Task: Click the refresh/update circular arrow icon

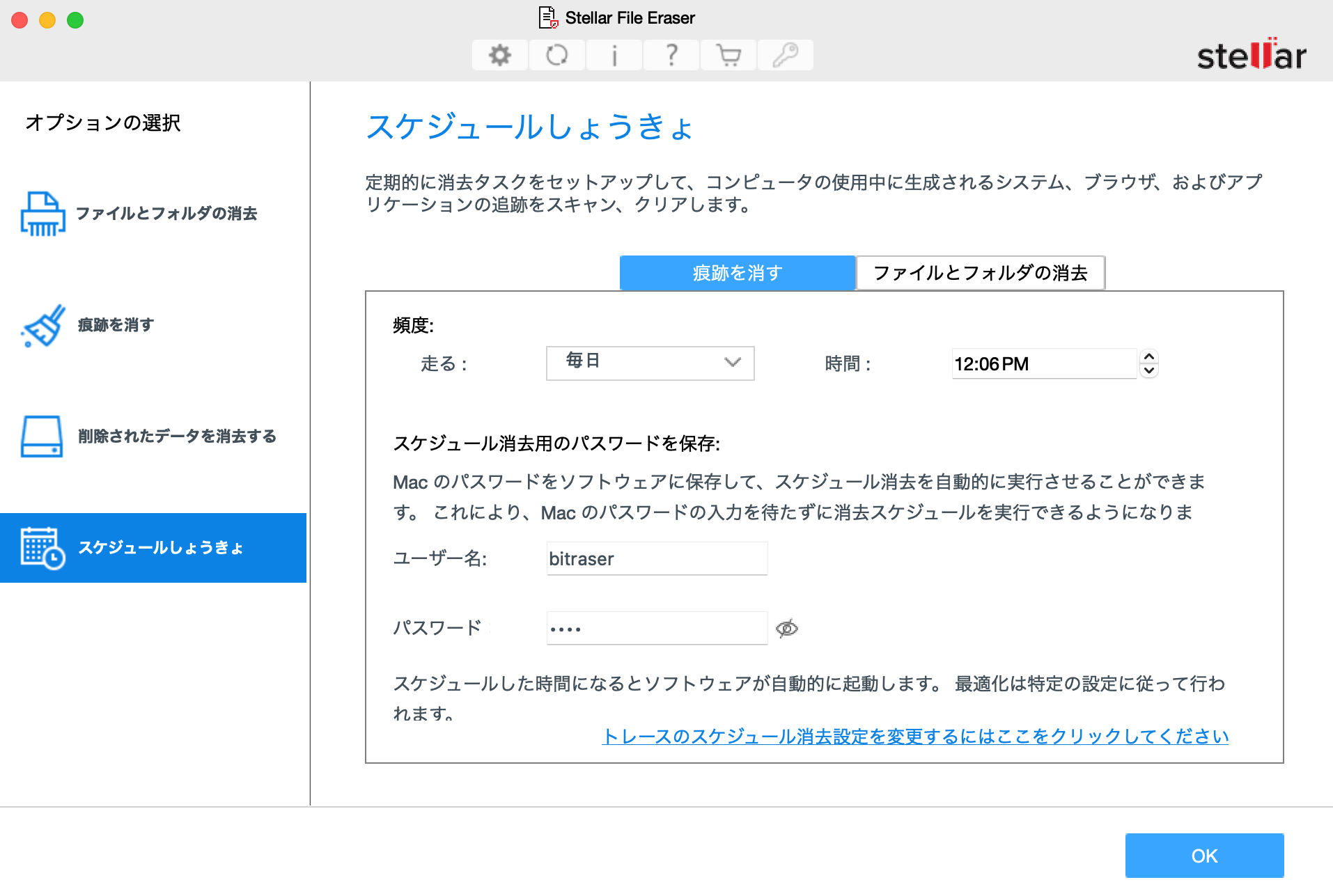Action: tap(556, 55)
